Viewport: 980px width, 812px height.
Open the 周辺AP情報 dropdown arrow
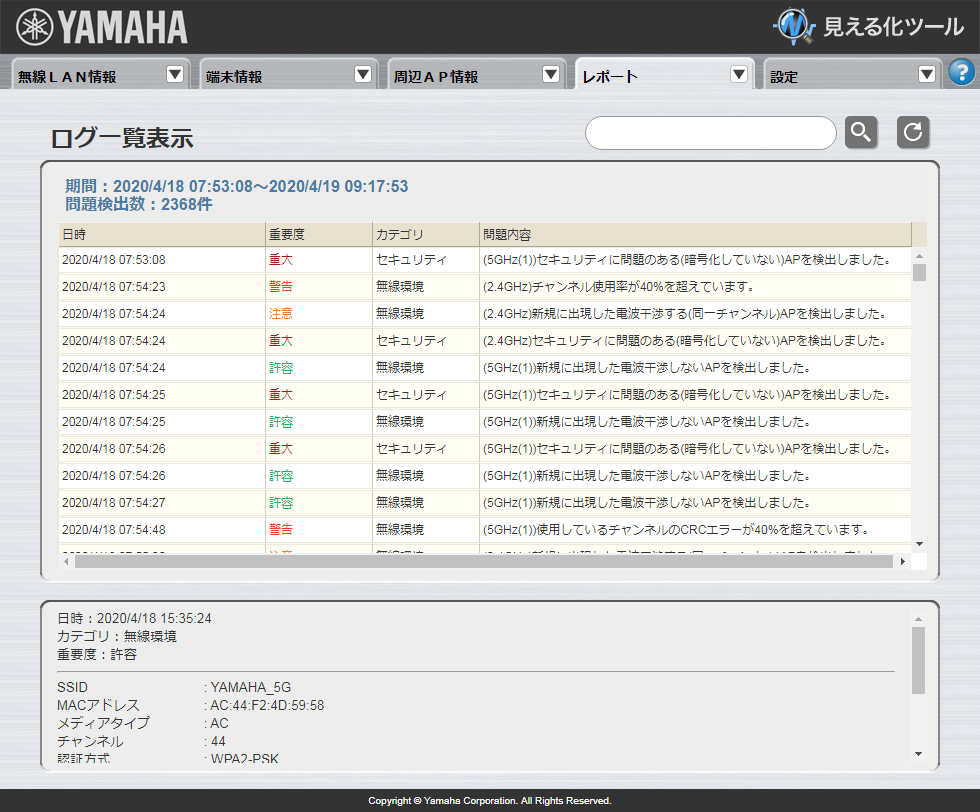pos(551,73)
